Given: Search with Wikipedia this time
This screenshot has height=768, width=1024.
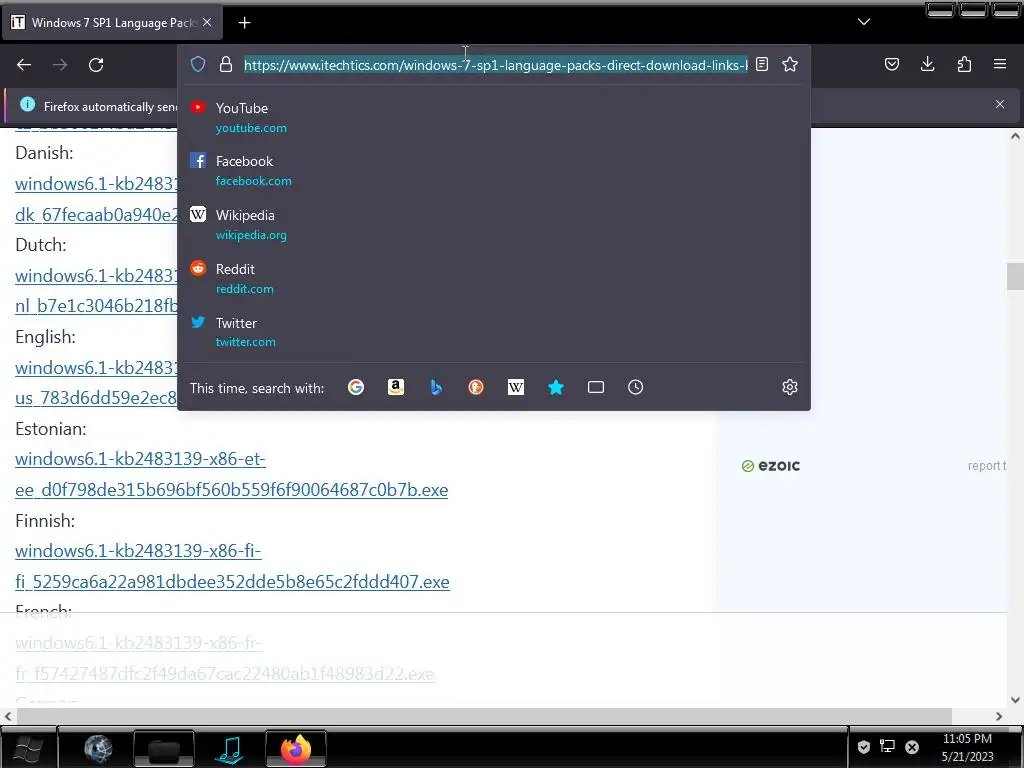Looking at the screenshot, I should coord(516,387).
